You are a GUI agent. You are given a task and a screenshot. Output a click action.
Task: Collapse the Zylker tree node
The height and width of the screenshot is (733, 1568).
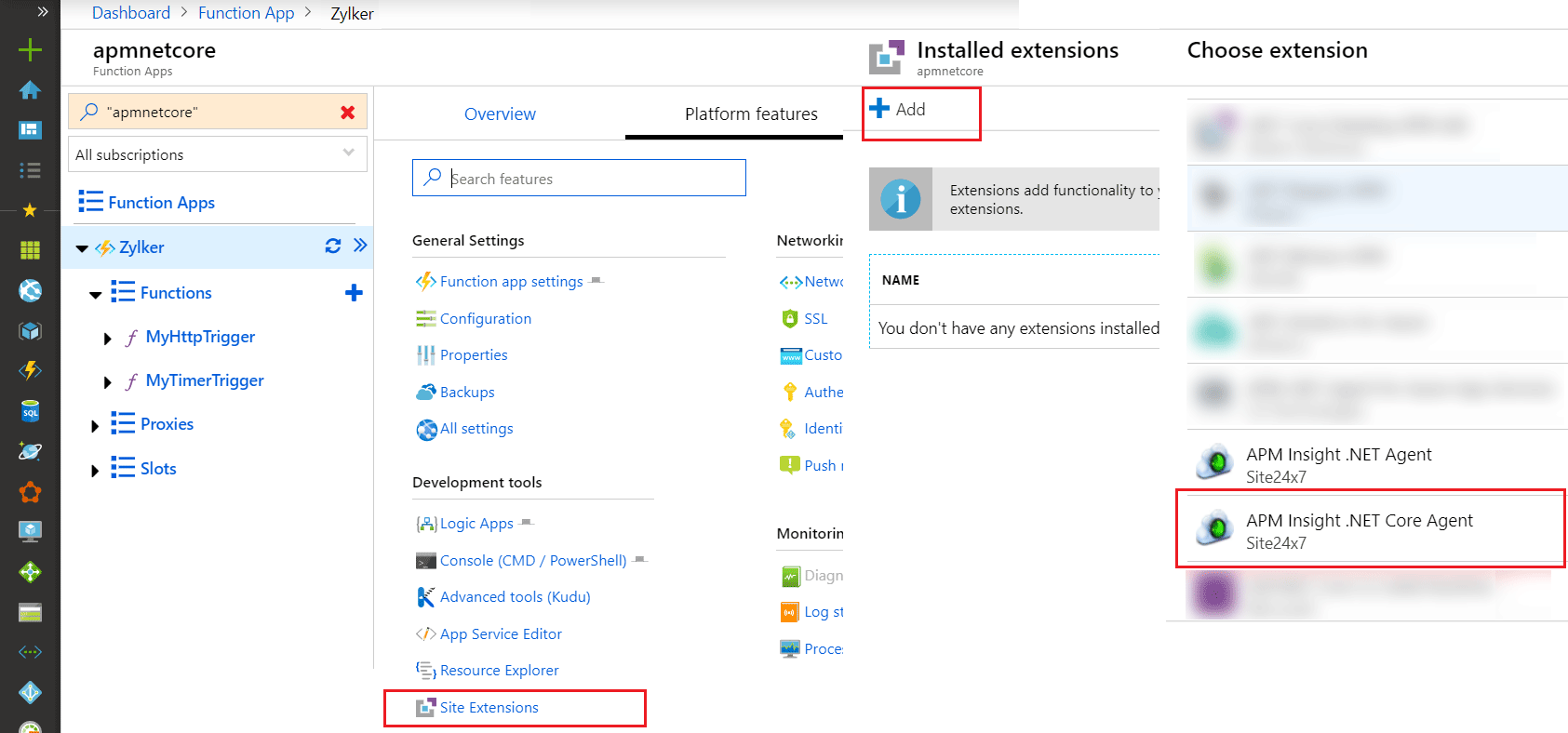coord(82,248)
